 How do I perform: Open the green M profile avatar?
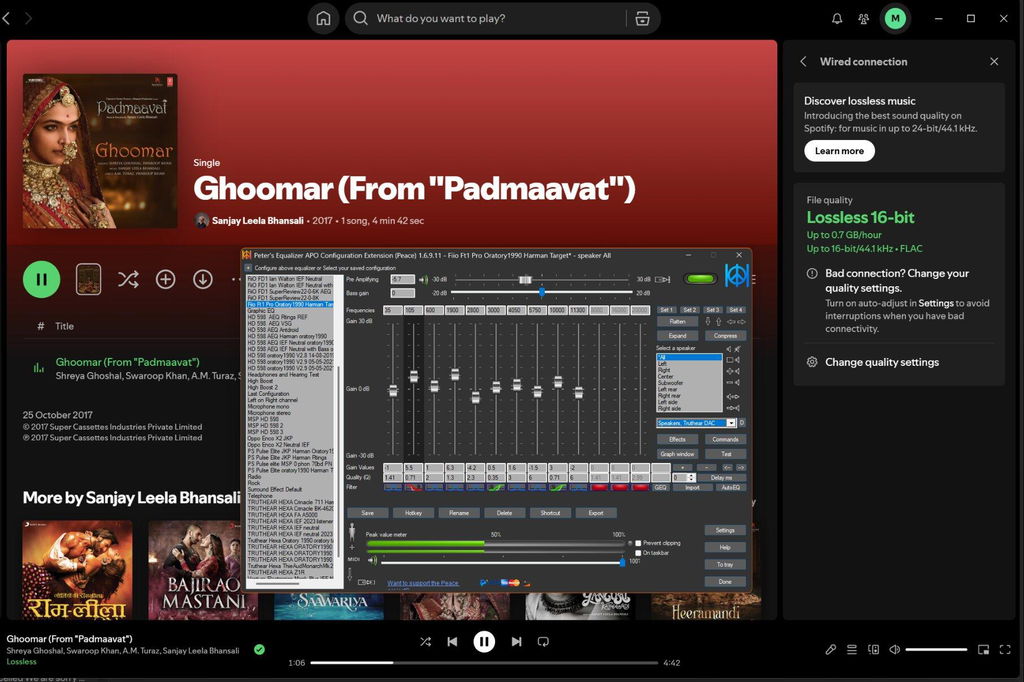(895, 18)
